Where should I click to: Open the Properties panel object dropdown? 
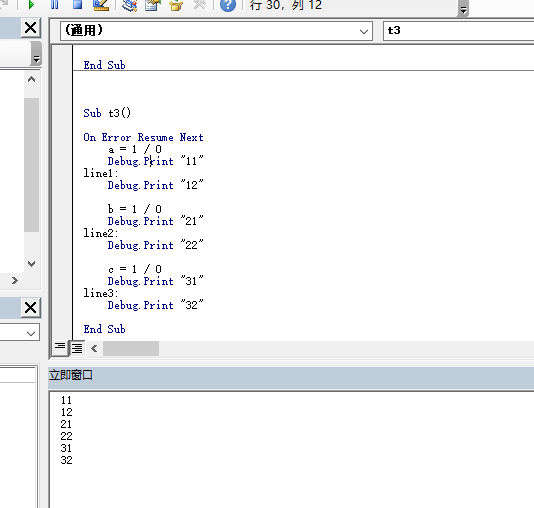pos(31,333)
